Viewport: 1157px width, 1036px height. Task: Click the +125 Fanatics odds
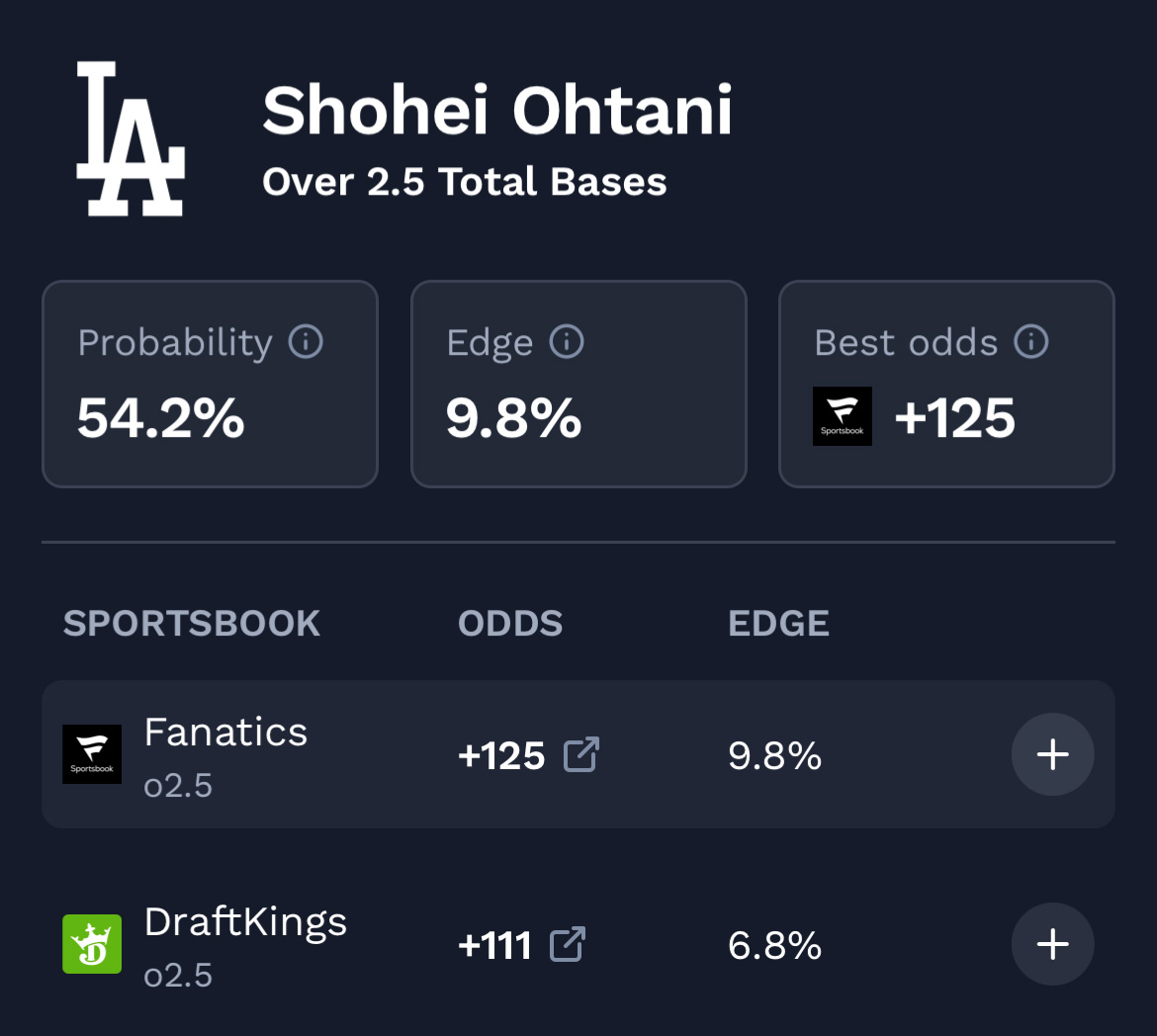click(x=500, y=754)
